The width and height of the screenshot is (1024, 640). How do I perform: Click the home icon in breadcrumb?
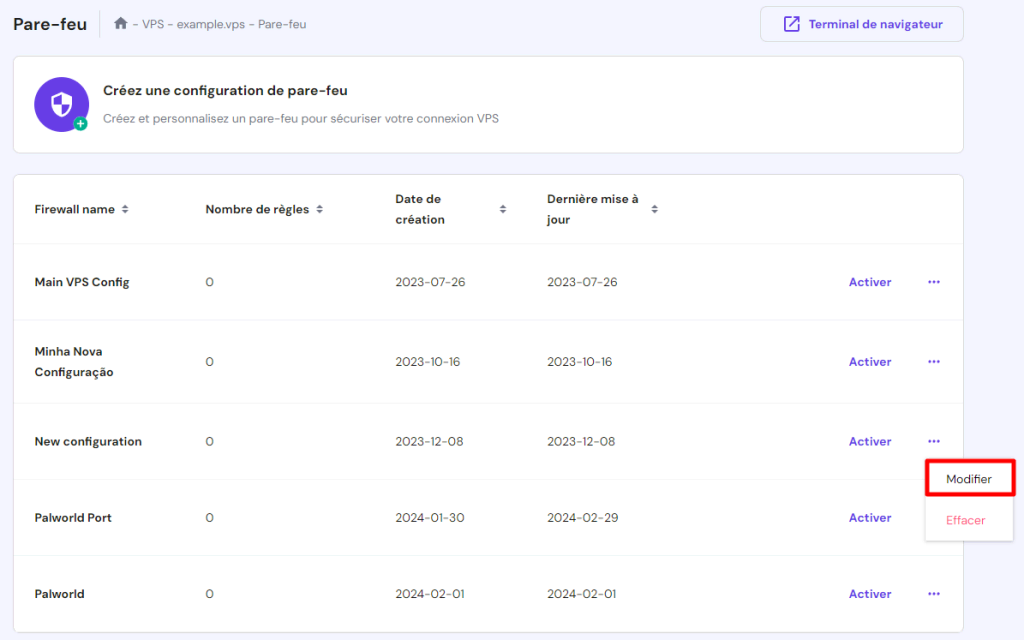pyautogui.click(x=121, y=24)
